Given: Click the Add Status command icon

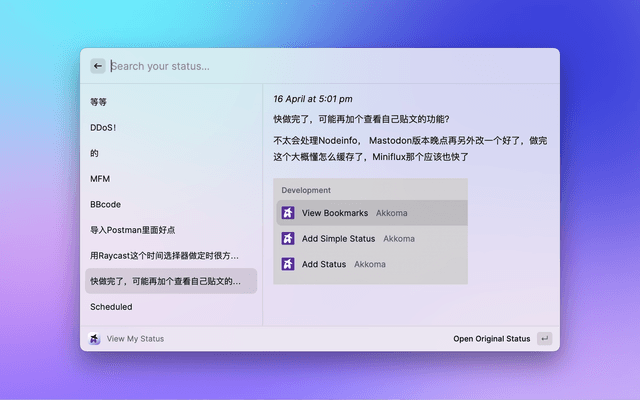Looking at the screenshot, I should pyautogui.click(x=288, y=264).
